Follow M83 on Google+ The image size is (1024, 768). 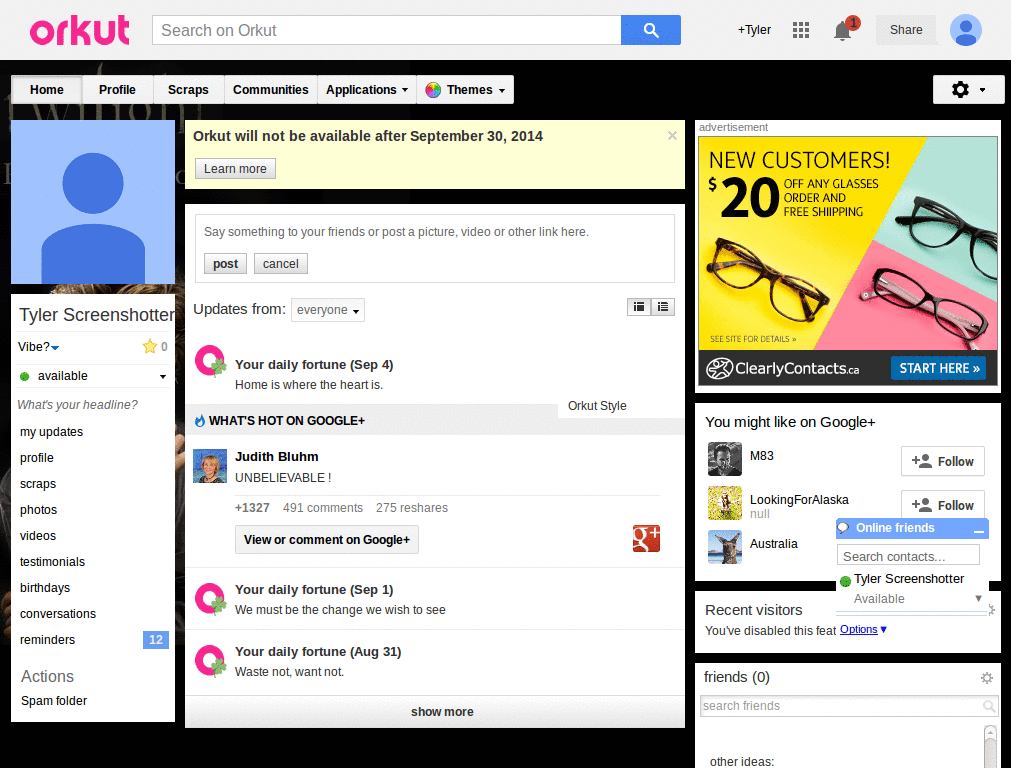pos(942,462)
